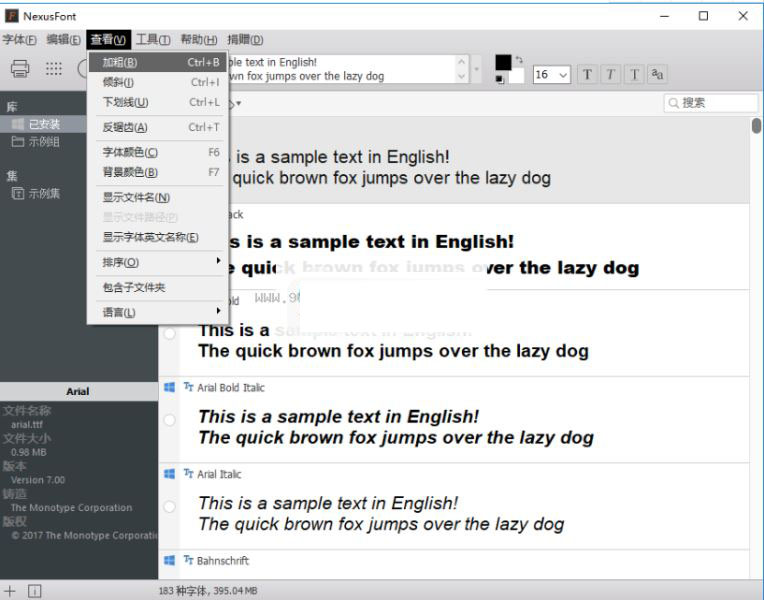Open the font size 16 dropdown
764x600 pixels.
coord(563,75)
